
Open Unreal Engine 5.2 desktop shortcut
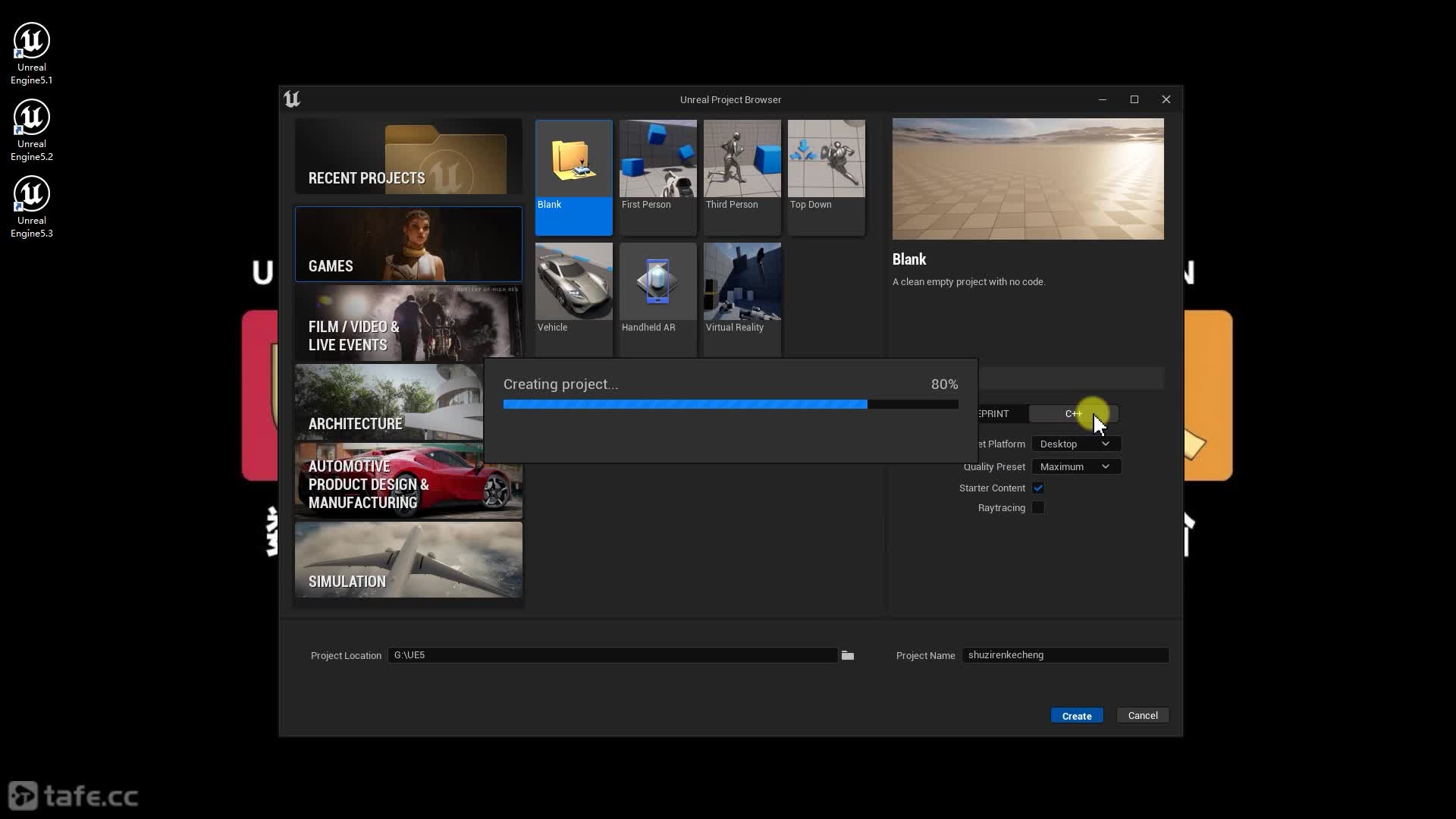(32, 130)
